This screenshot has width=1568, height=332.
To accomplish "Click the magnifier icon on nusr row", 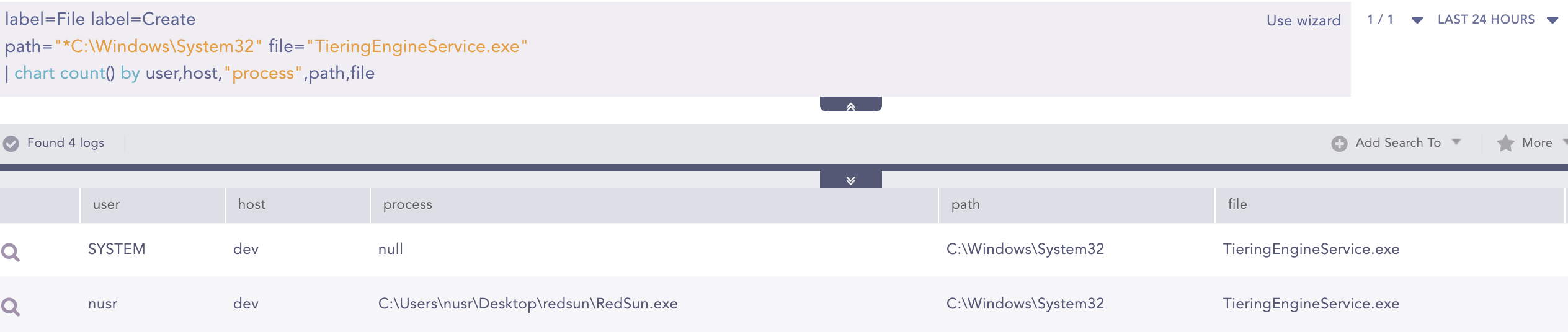I will [x=11, y=307].
